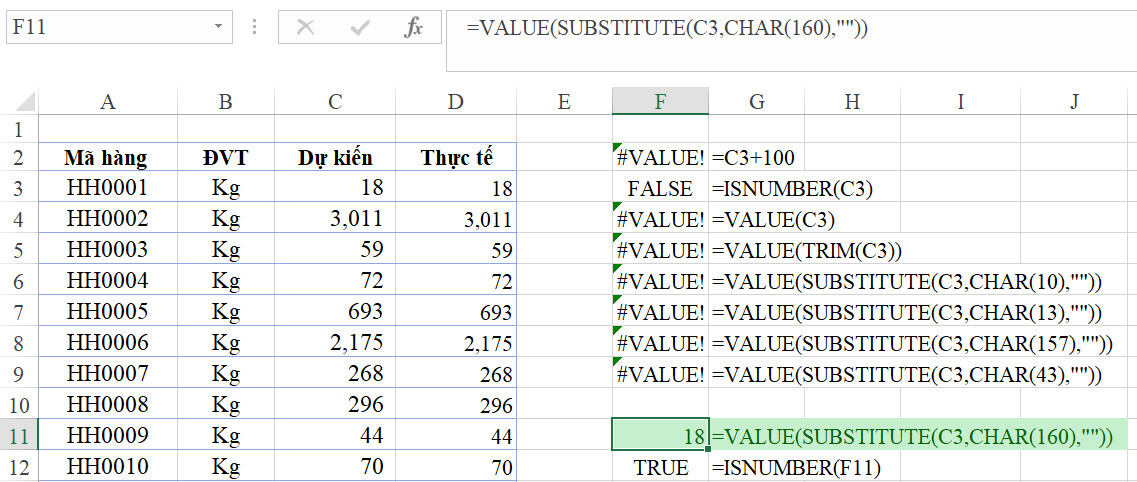Viewport: 1137px width, 482px height.
Task: Click Dự kiến value 3,011 in column C
Action: pos(334,219)
